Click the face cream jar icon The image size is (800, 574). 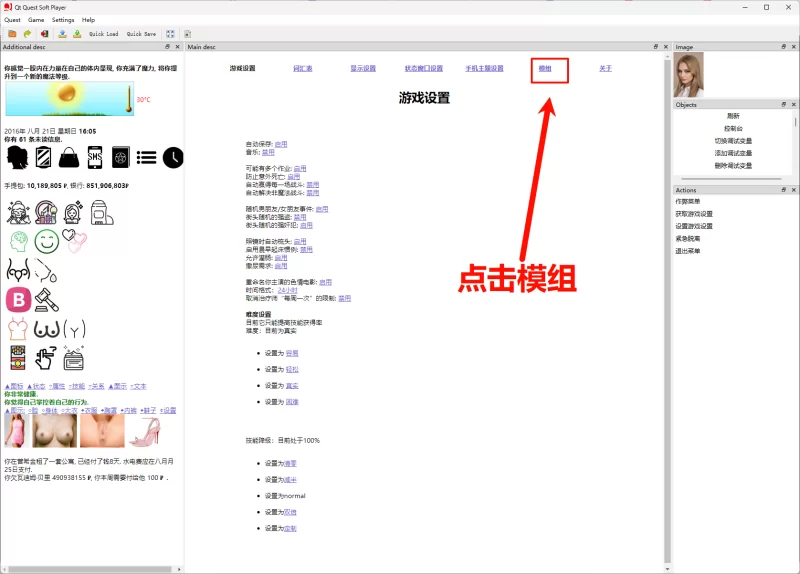[73, 358]
